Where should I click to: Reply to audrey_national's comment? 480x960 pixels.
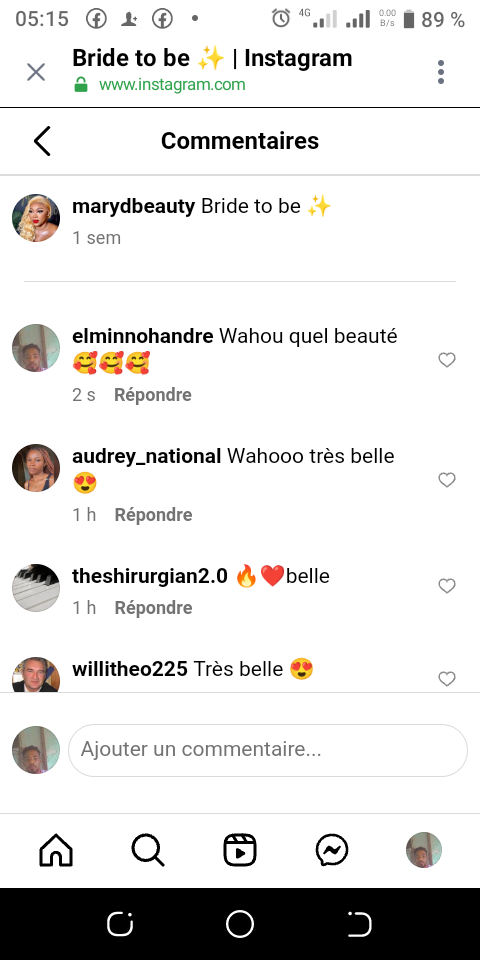tap(153, 515)
